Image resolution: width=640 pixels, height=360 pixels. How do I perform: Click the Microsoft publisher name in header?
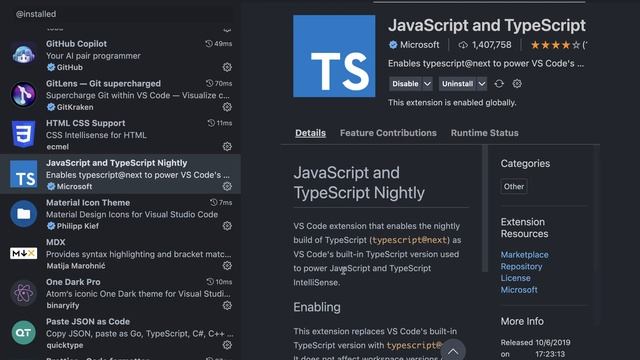[420, 45]
